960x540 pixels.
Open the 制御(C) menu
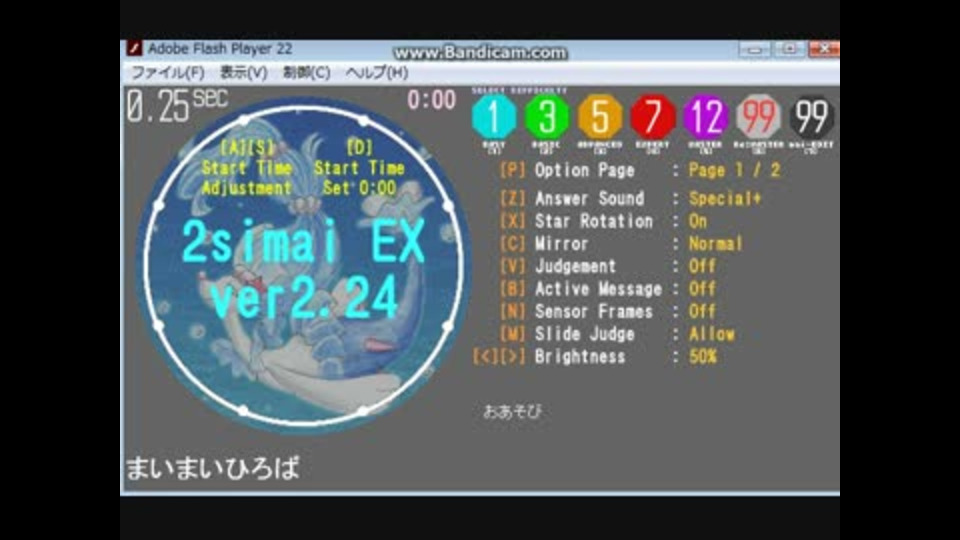(306, 73)
